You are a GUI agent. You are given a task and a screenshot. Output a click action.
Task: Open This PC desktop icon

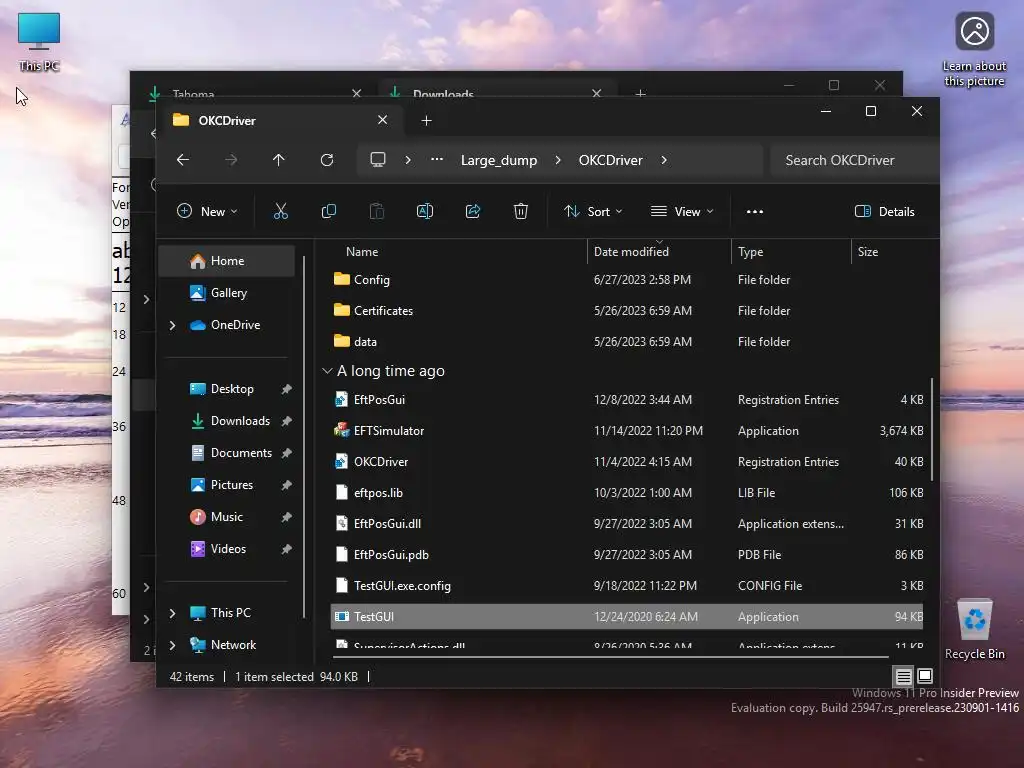39,41
